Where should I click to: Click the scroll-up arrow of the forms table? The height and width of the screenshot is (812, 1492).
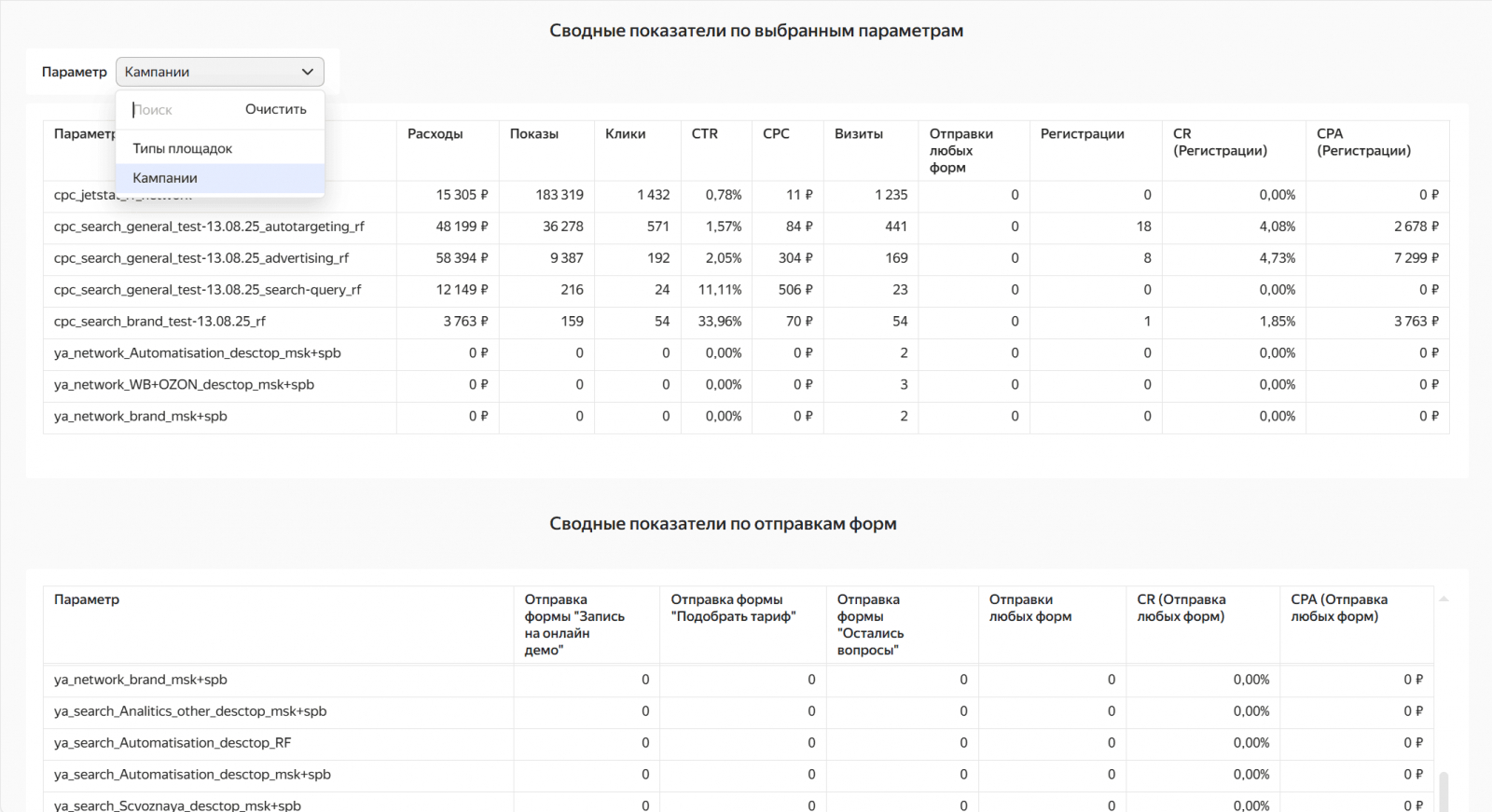(x=1444, y=599)
